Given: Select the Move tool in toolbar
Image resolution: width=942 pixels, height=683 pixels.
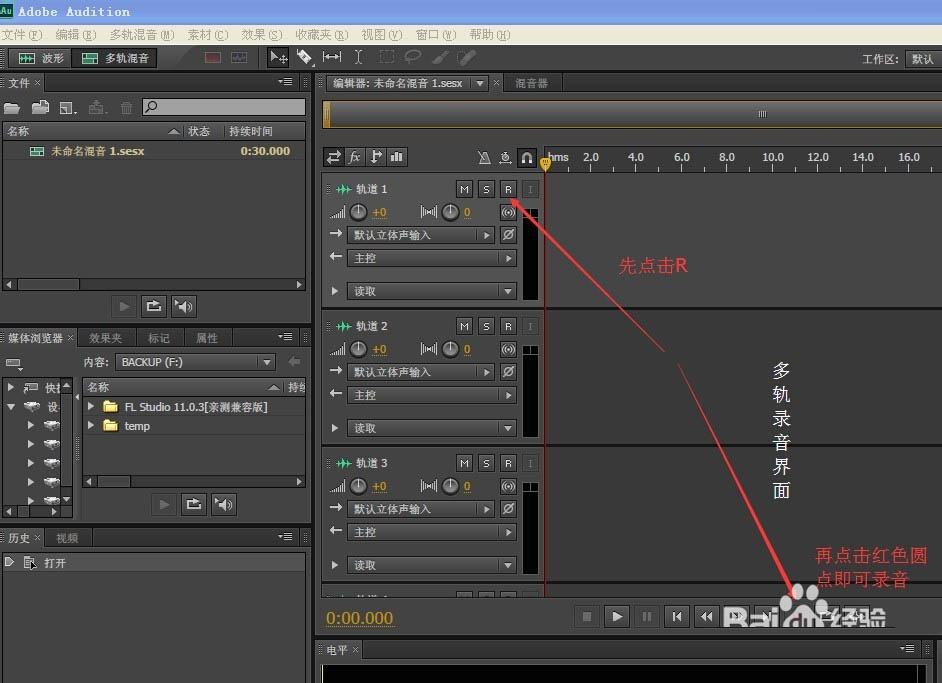Looking at the screenshot, I should click(x=277, y=57).
